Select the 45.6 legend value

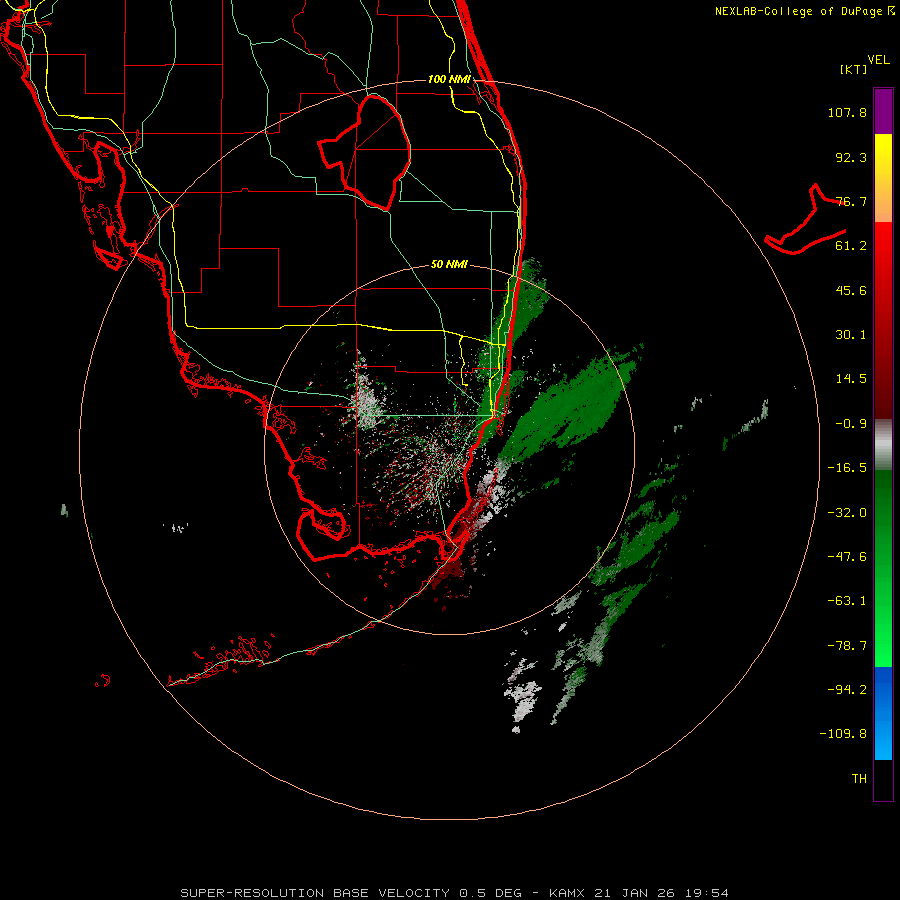pyautogui.click(x=851, y=290)
